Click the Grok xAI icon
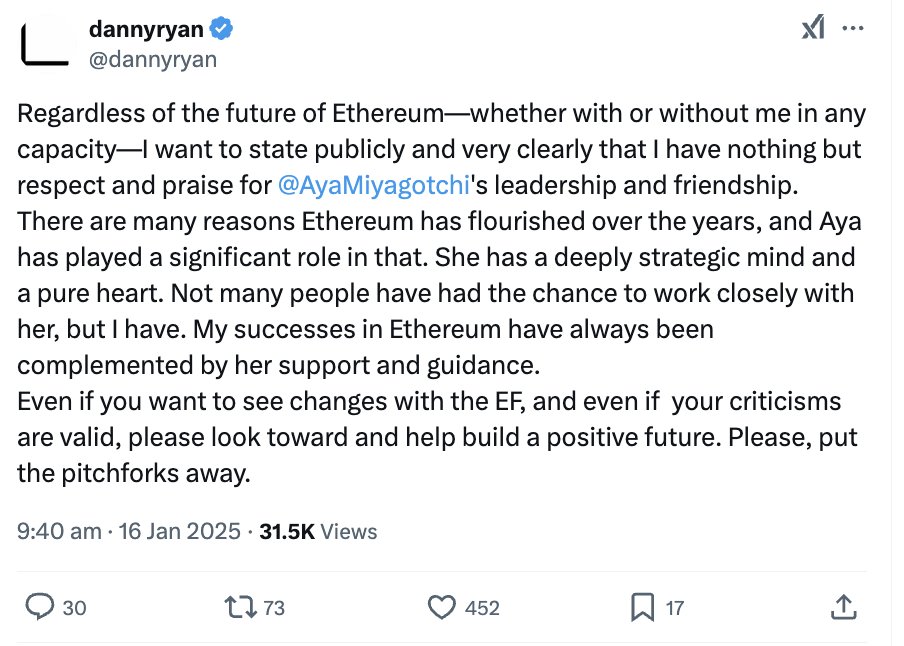 tap(813, 28)
